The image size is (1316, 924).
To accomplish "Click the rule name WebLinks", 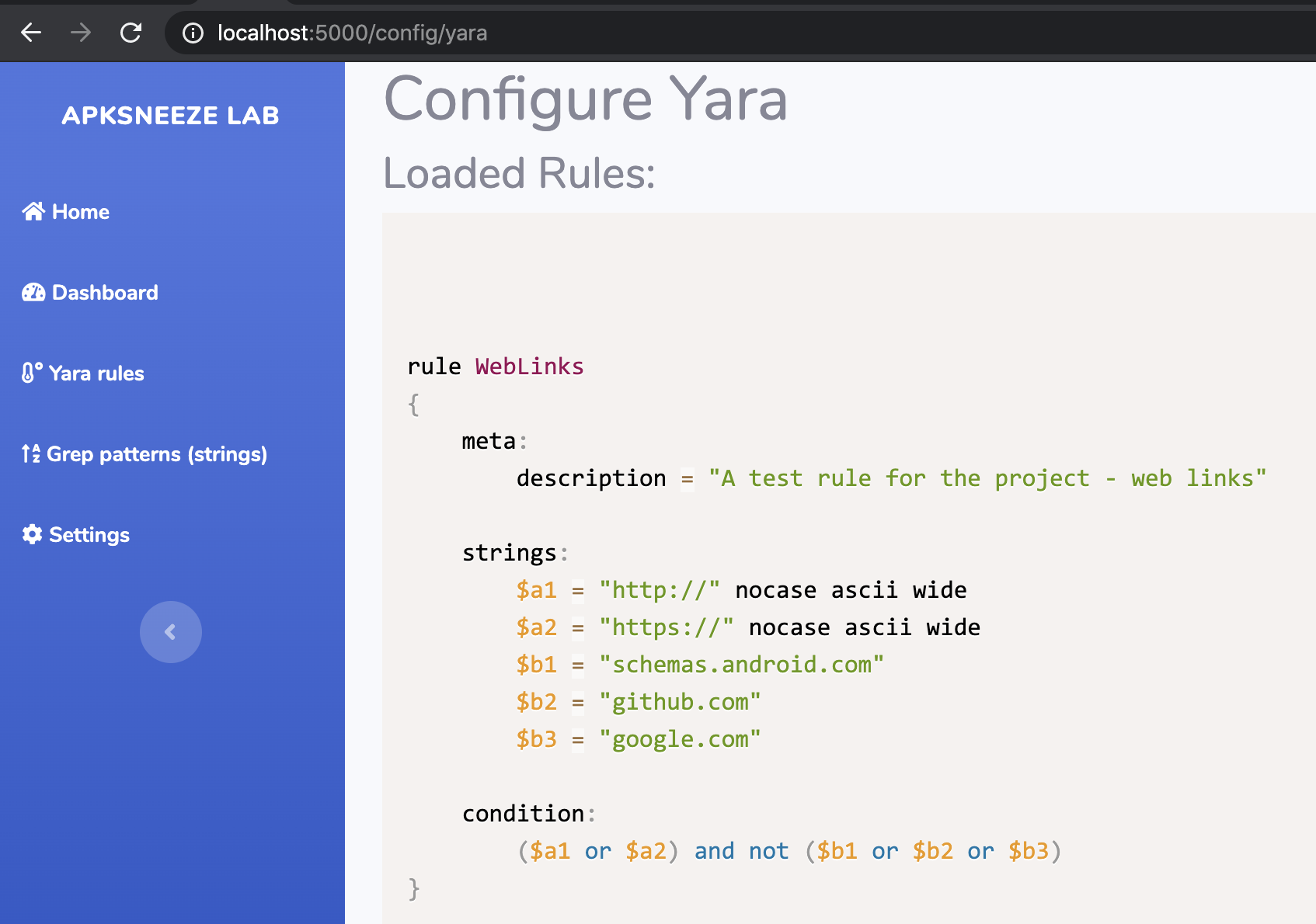I will (x=530, y=366).
